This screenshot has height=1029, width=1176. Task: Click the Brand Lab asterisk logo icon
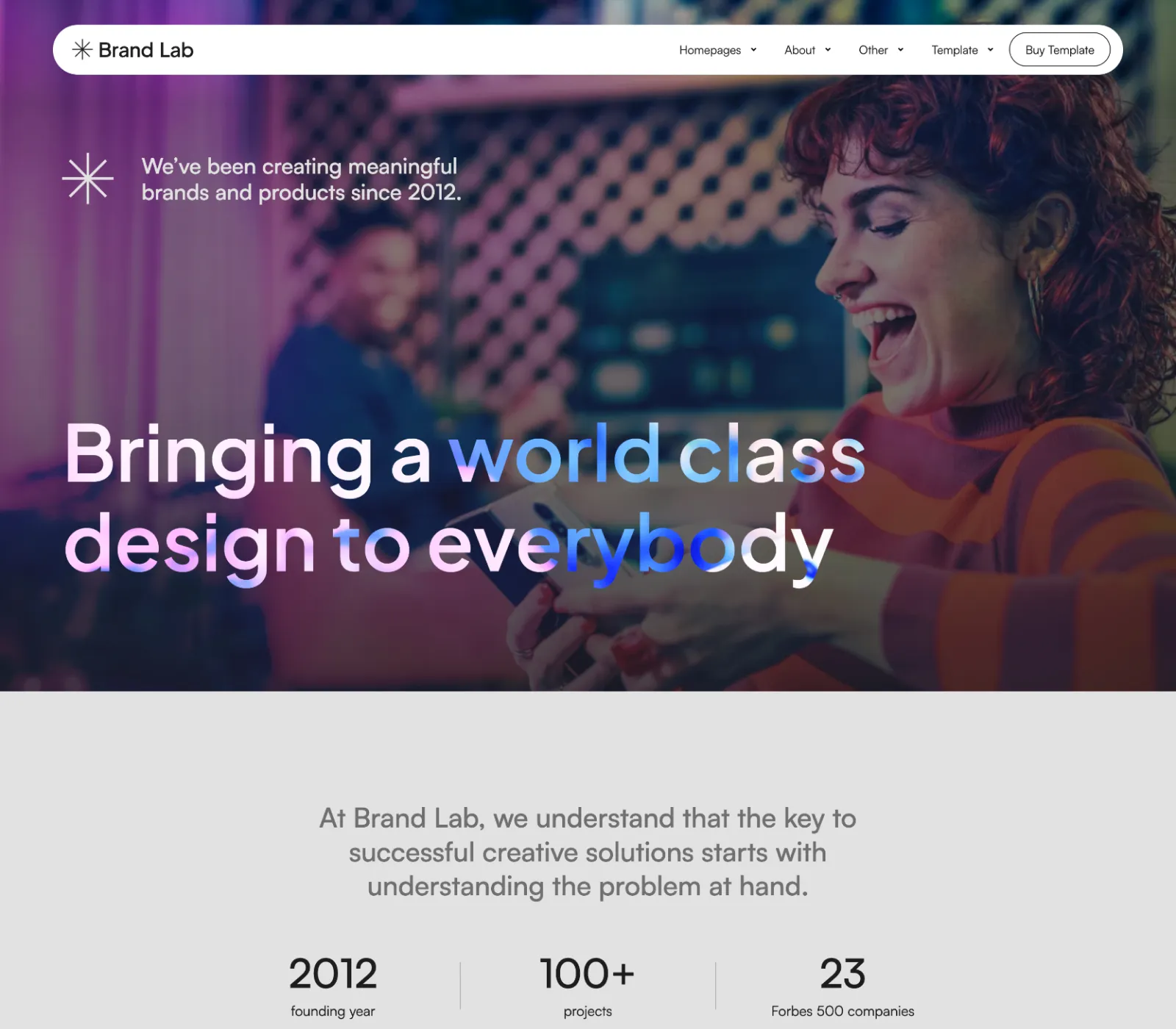(82, 49)
